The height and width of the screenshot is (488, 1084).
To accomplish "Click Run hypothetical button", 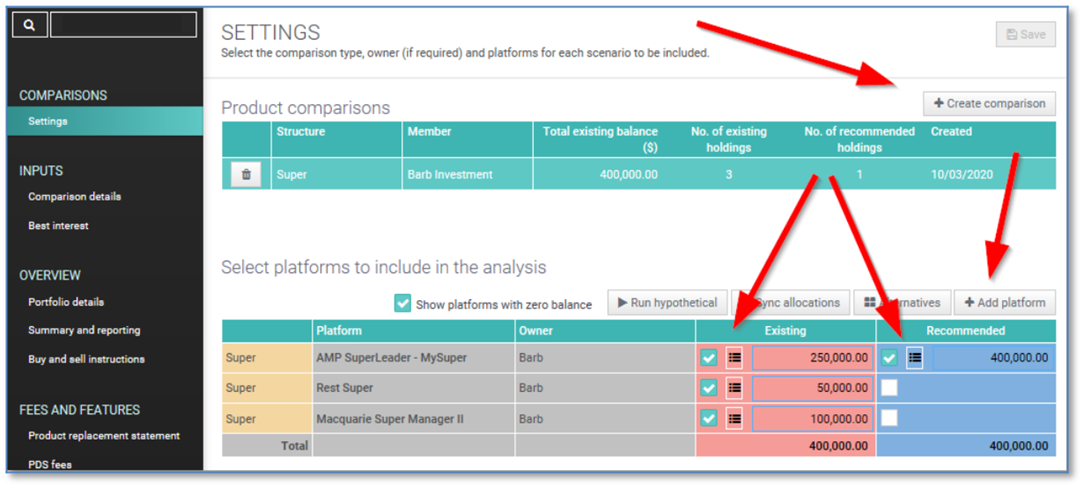I will point(667,303).
